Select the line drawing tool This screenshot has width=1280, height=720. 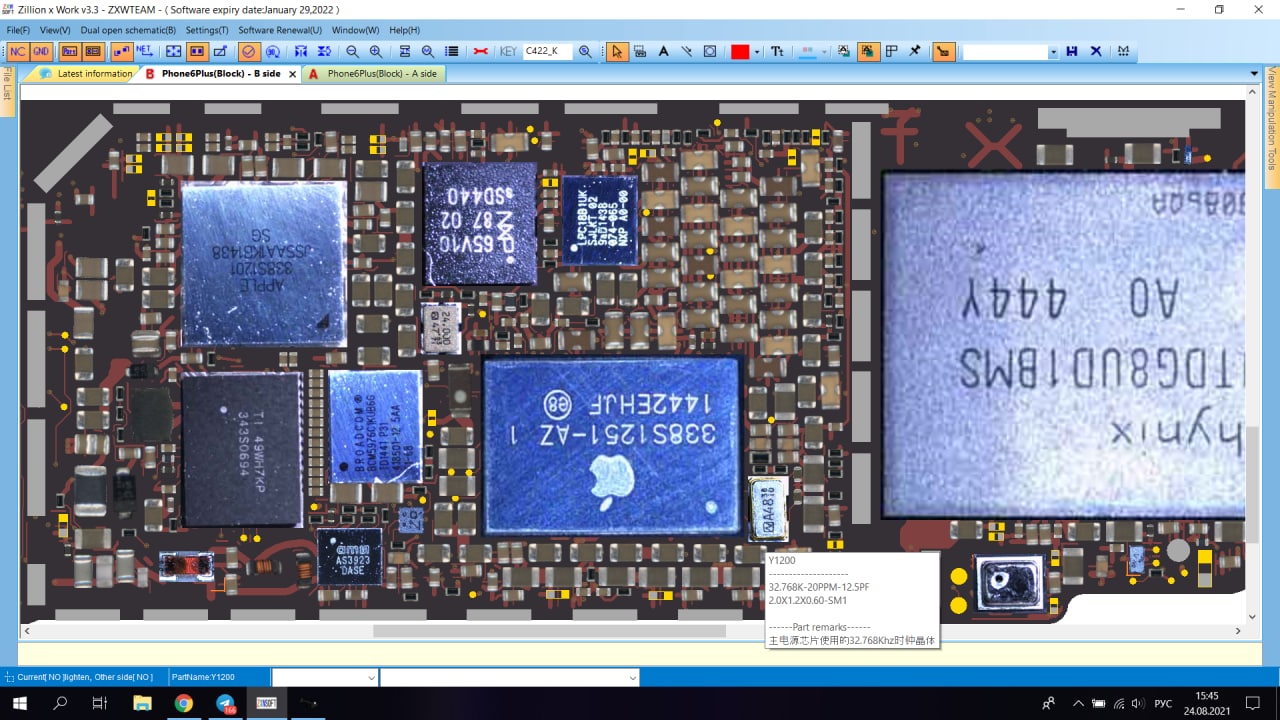[687, 51]
